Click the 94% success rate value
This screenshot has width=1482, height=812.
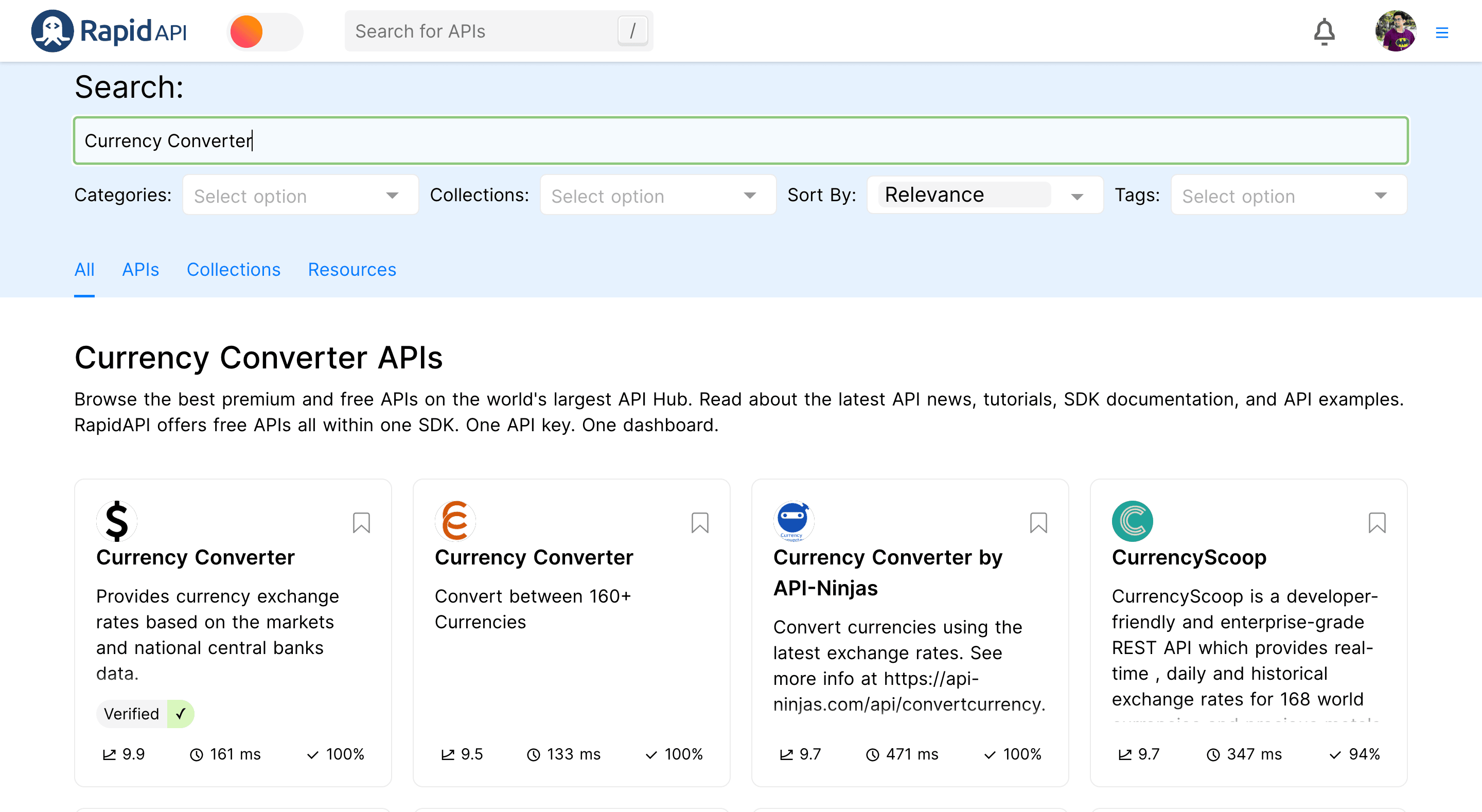tap(1355, 754)
